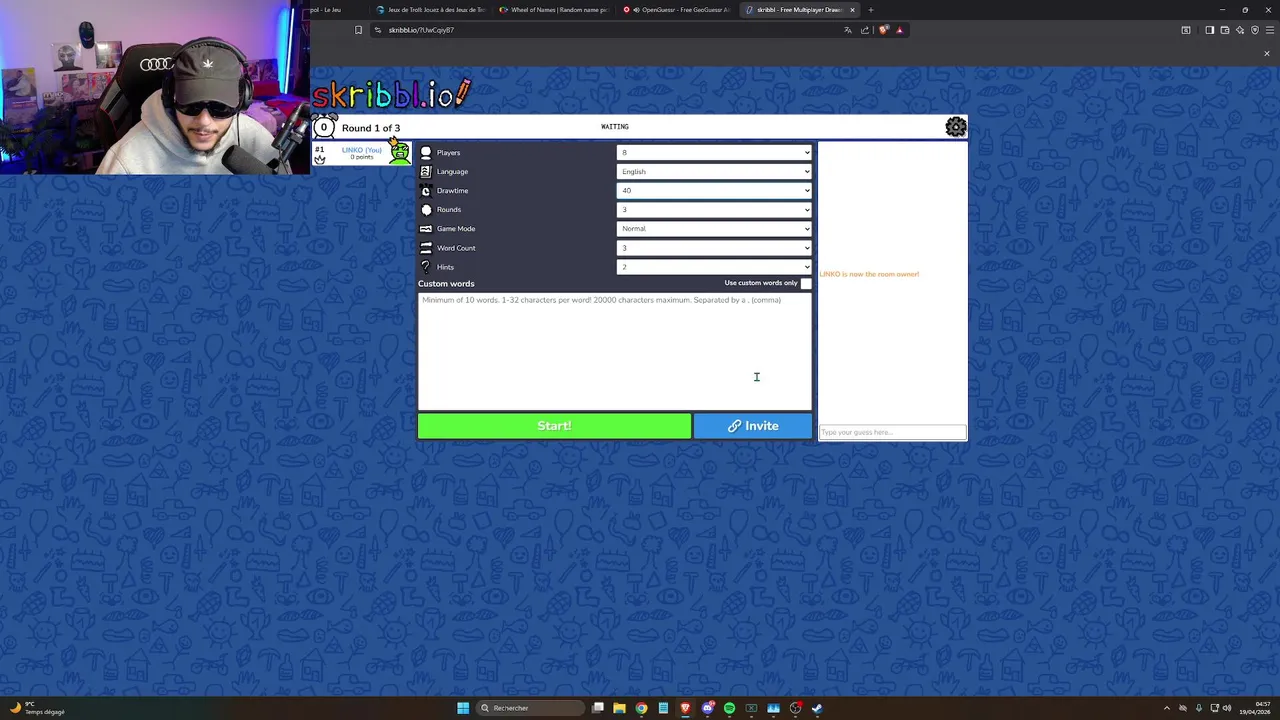Open Task View from taskbar

tap(597, 708)
